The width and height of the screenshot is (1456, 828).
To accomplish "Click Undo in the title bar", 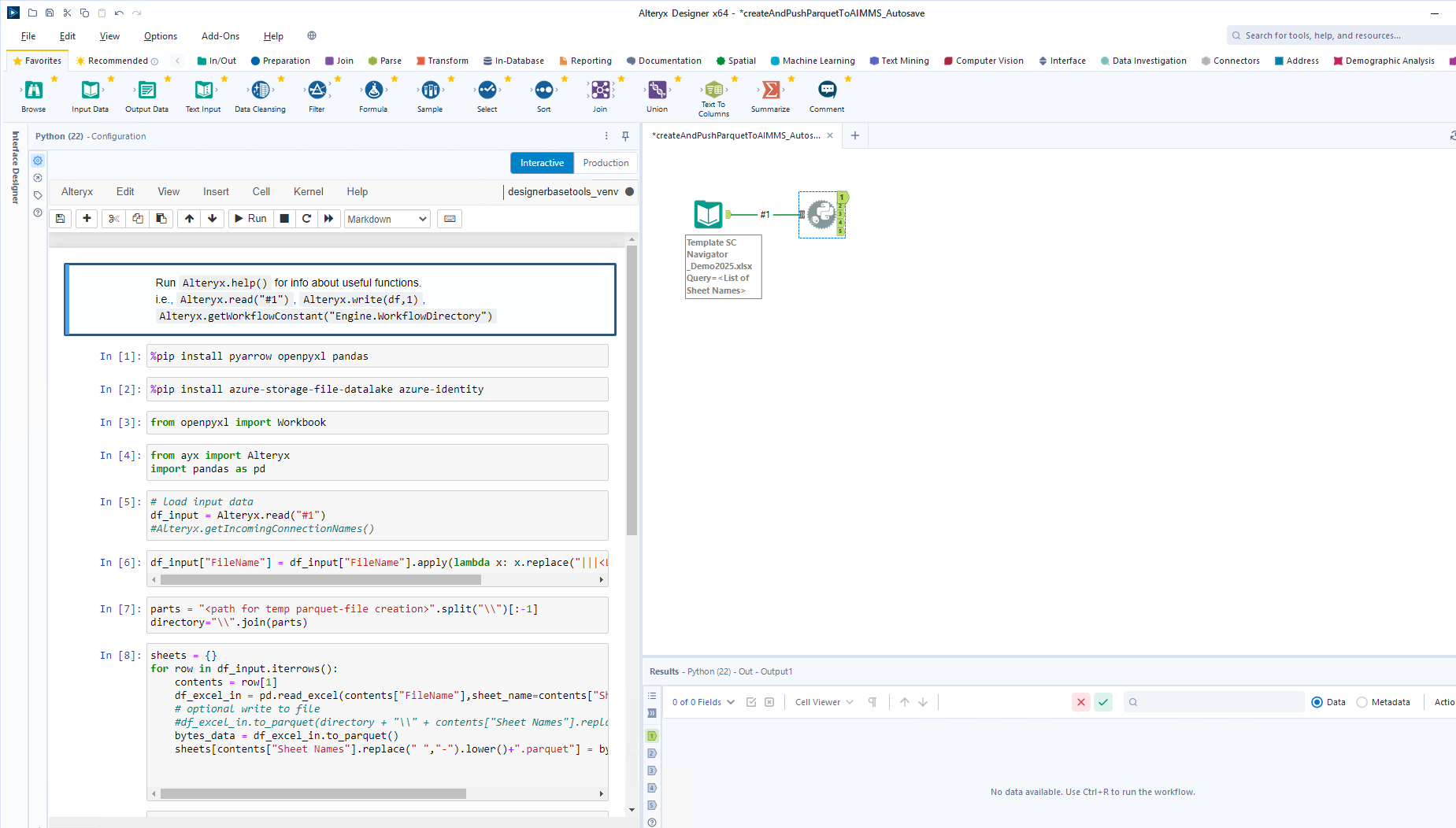I will point(119,13).
